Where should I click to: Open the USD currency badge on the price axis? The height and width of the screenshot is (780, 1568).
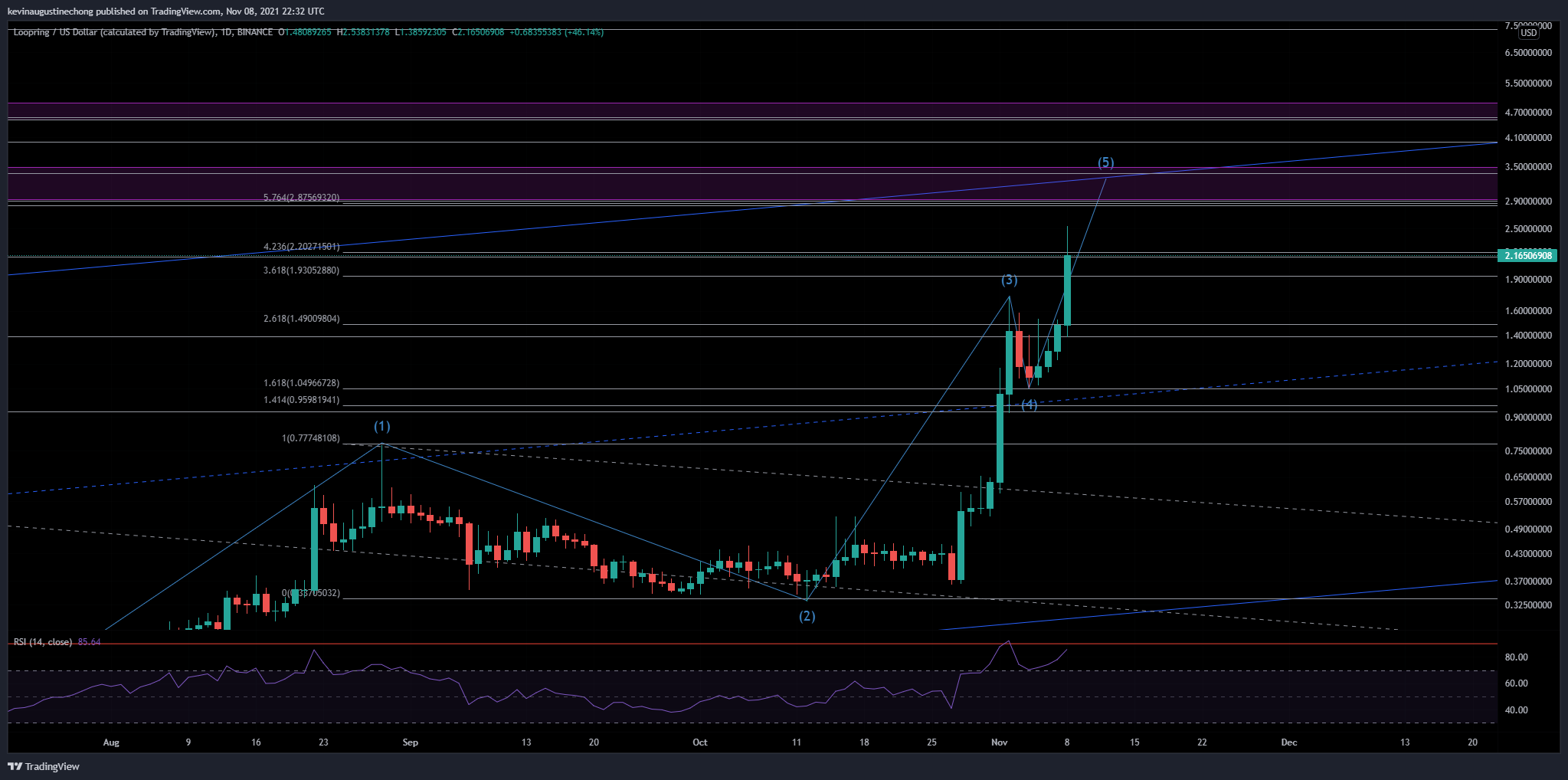[1528, 33]
